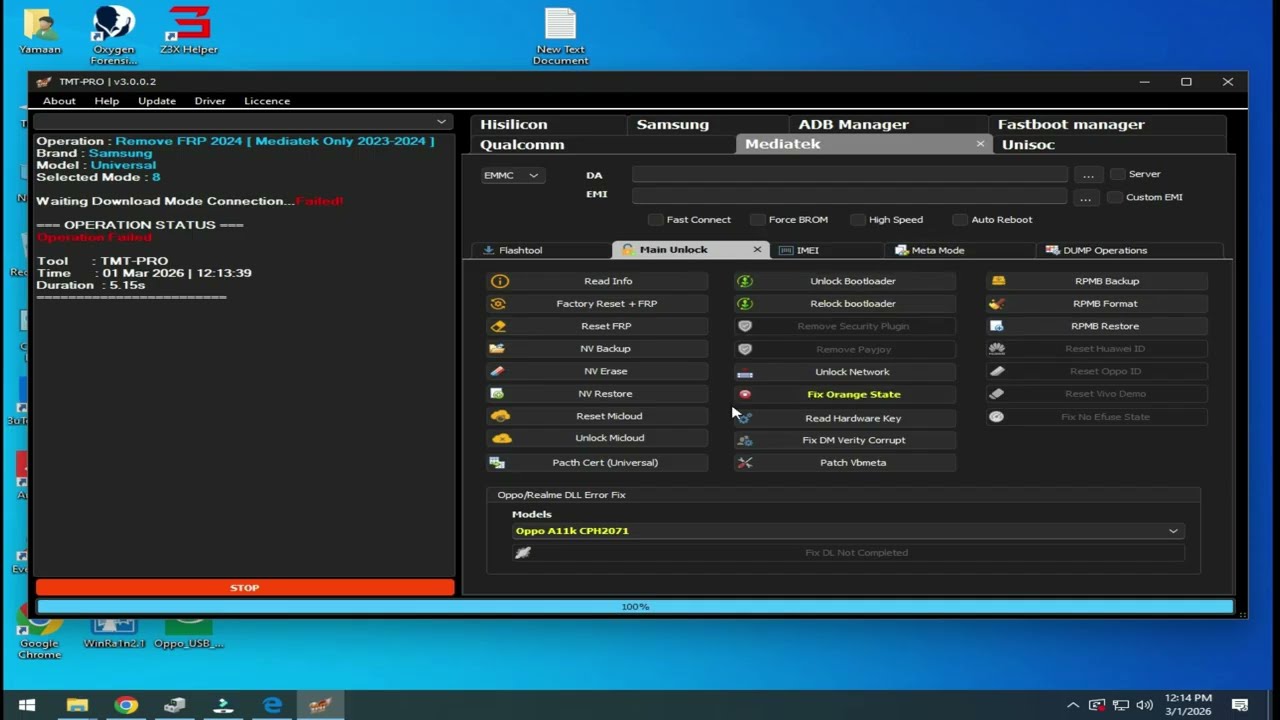Click the Unlock Micloud cloud icon
The width and height of the screenshot is (1280, 720).
[501, 438]
